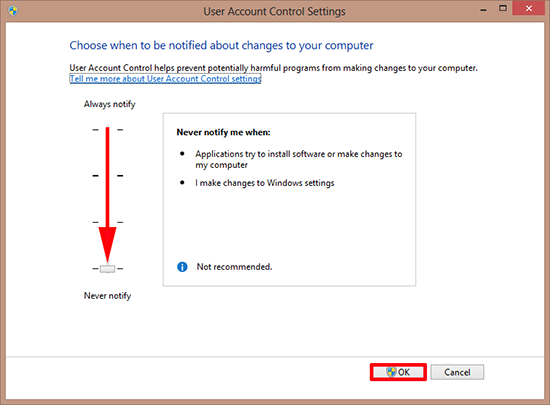Click the window title User Account Control Settings

[274, 11]
